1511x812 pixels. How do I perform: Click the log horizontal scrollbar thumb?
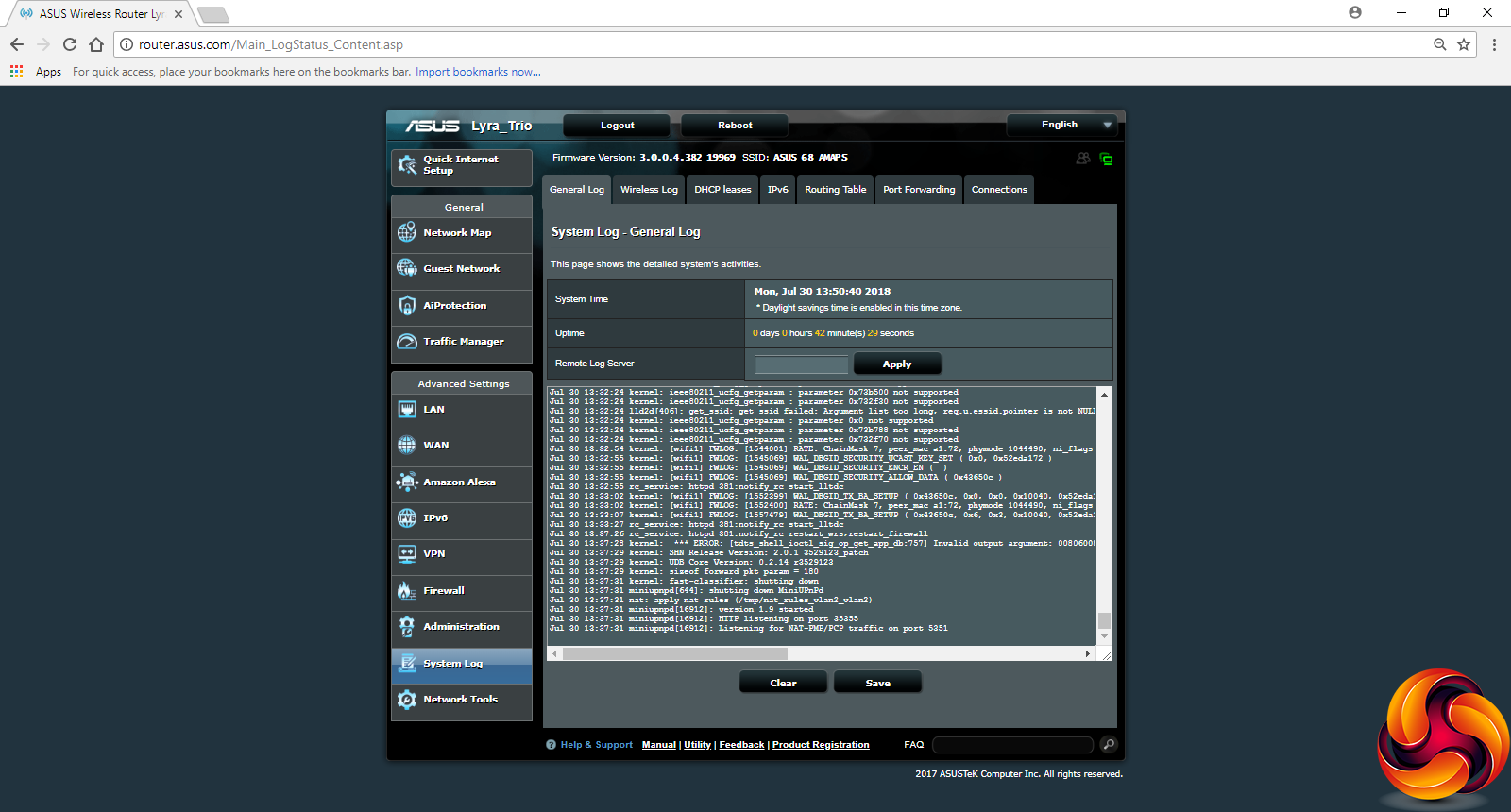(674, 653)
